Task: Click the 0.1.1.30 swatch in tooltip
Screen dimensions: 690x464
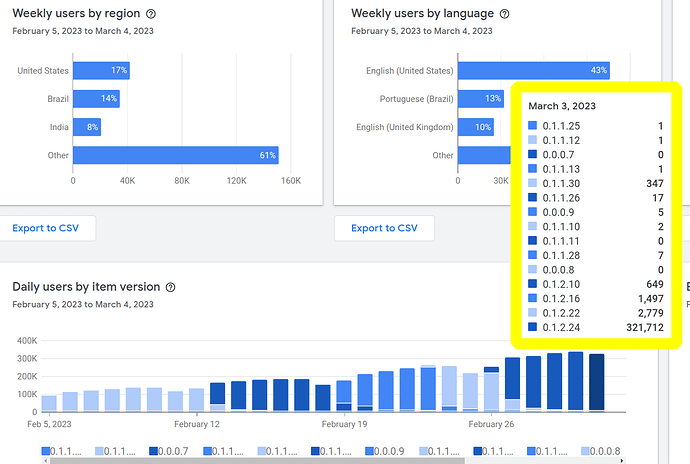Action: pyautogui.click(x=532, y=183)
